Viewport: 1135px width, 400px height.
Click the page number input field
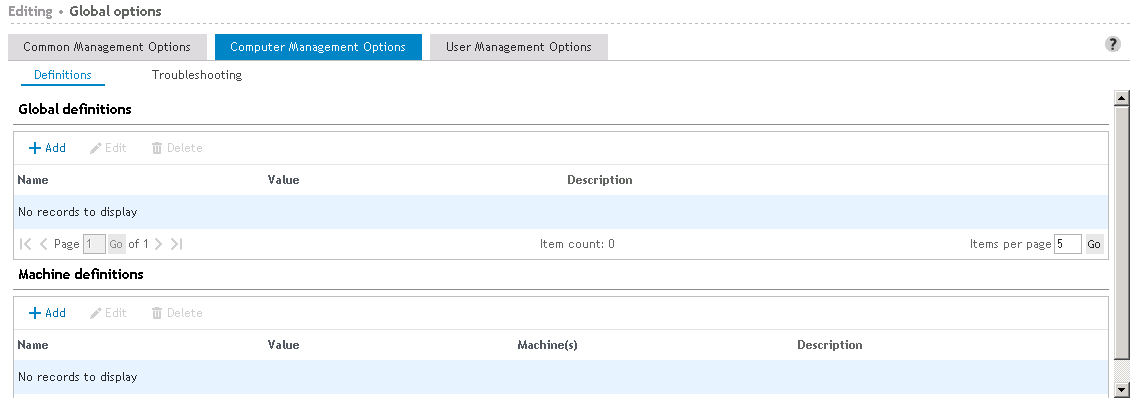[94, 244]
